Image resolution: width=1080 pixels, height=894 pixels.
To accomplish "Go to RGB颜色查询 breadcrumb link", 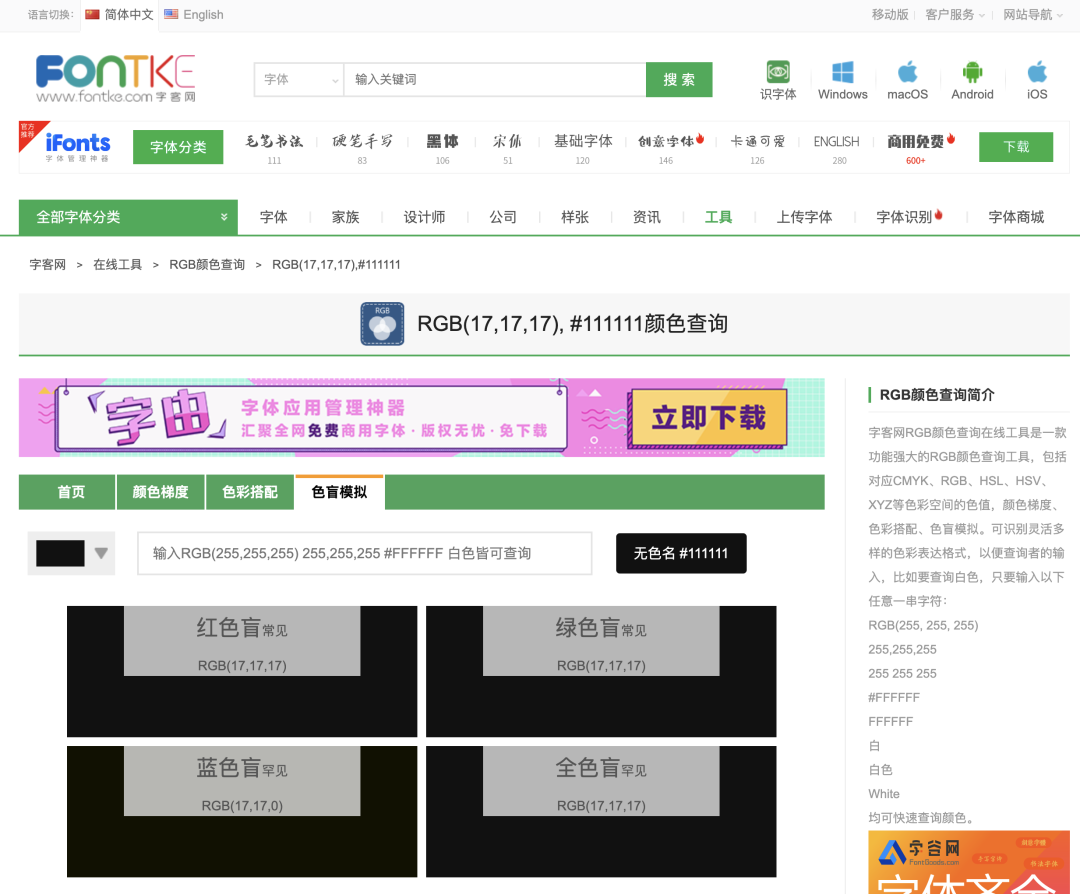I will [207, 264].
